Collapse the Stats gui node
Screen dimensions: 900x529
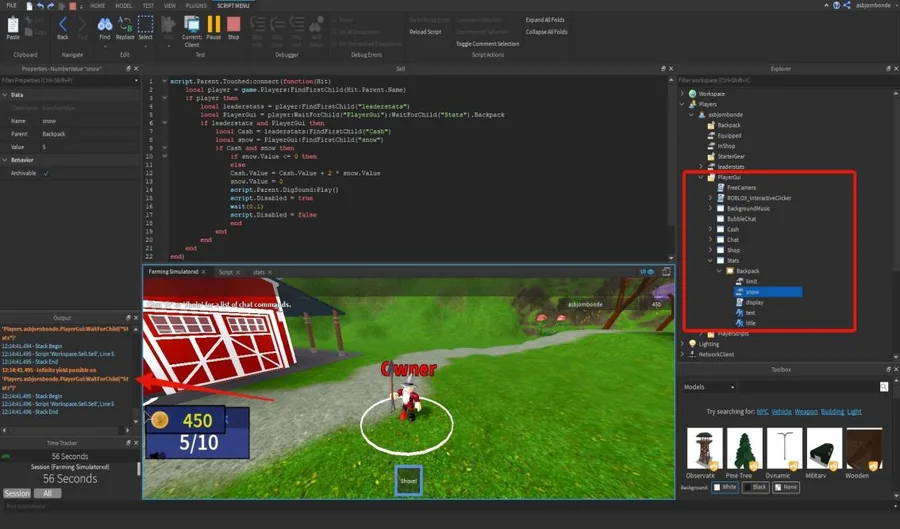point(710,260)
